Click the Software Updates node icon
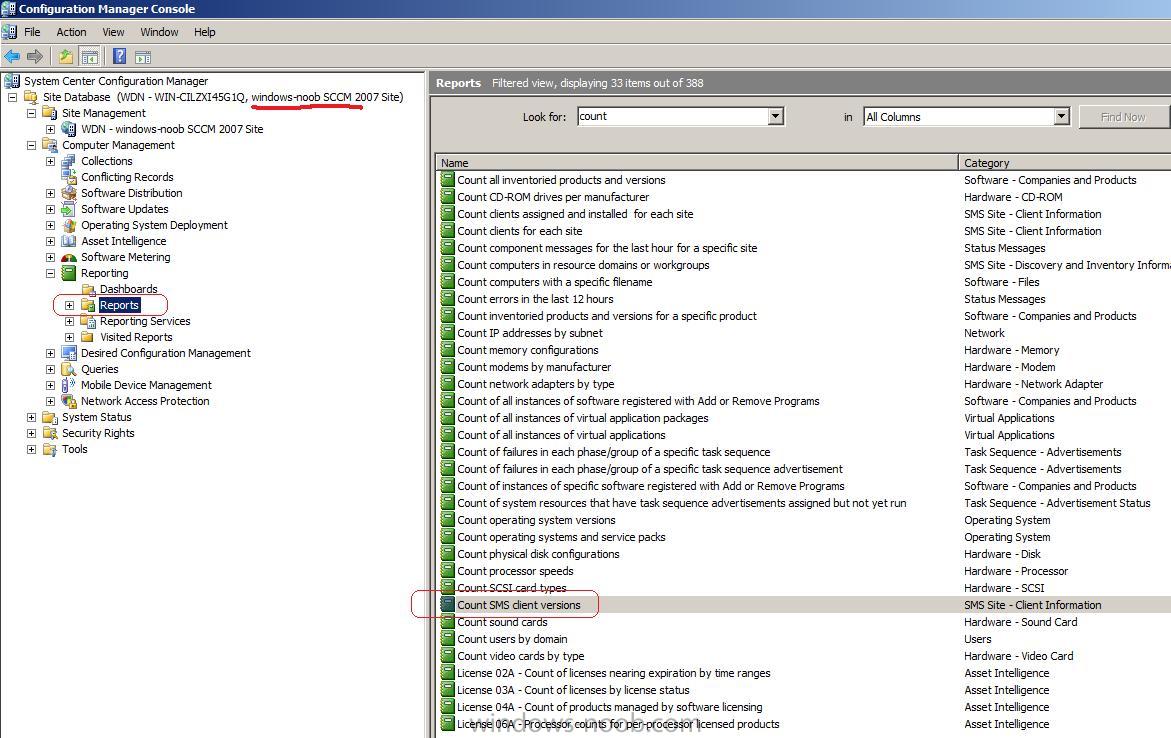Screen dimensions: 1171x738 [69, 209]
